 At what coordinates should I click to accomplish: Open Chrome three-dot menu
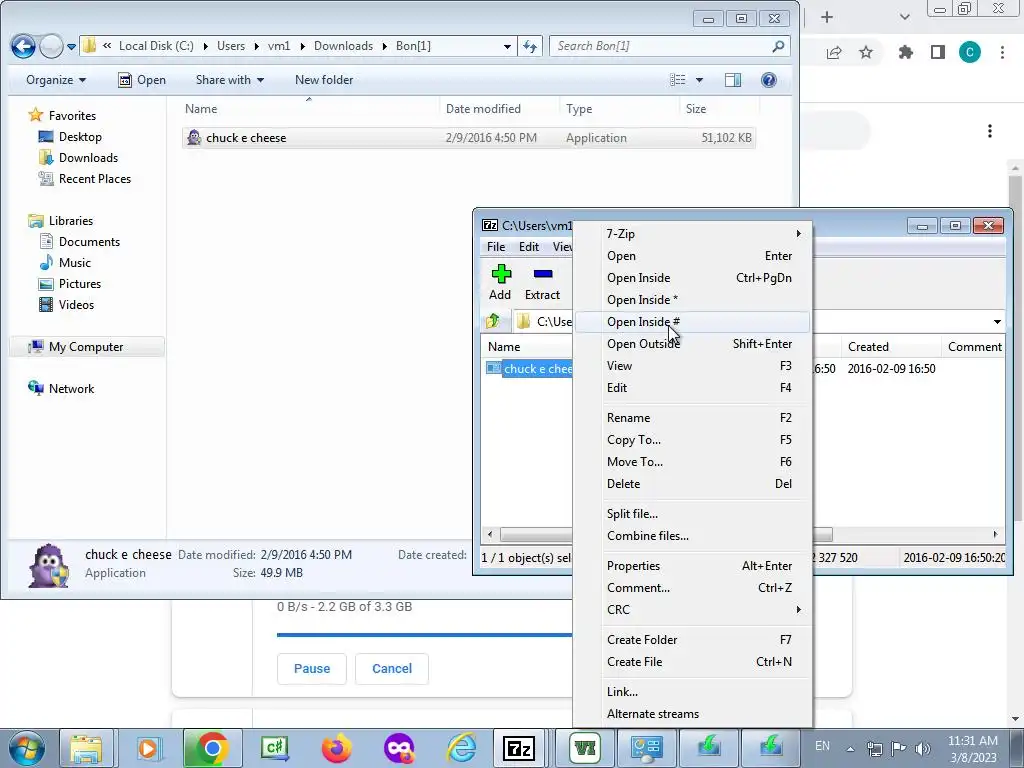[x=1002, y=52]
